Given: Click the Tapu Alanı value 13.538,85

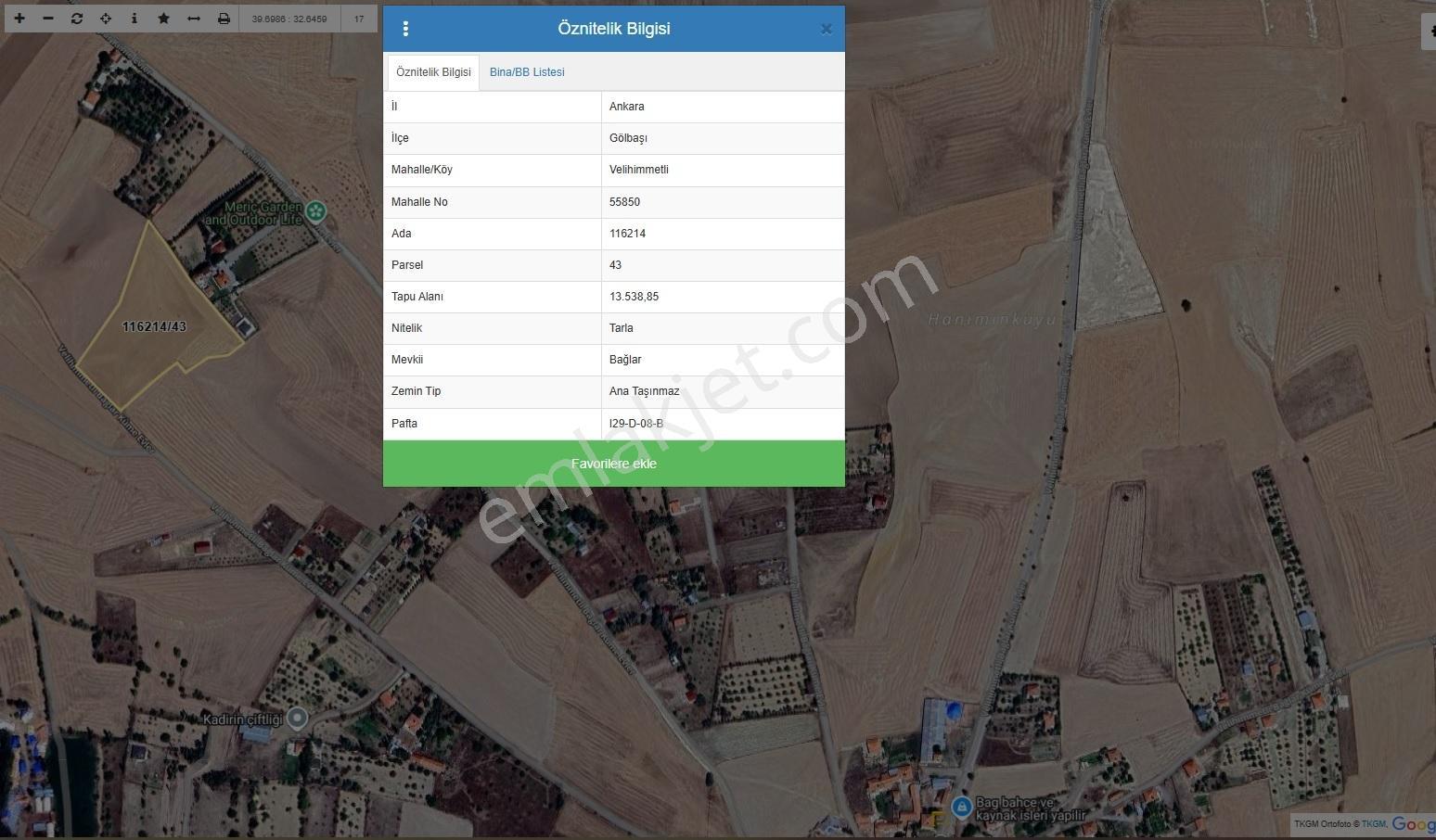Looking at the screenshot, I should 634,297.
